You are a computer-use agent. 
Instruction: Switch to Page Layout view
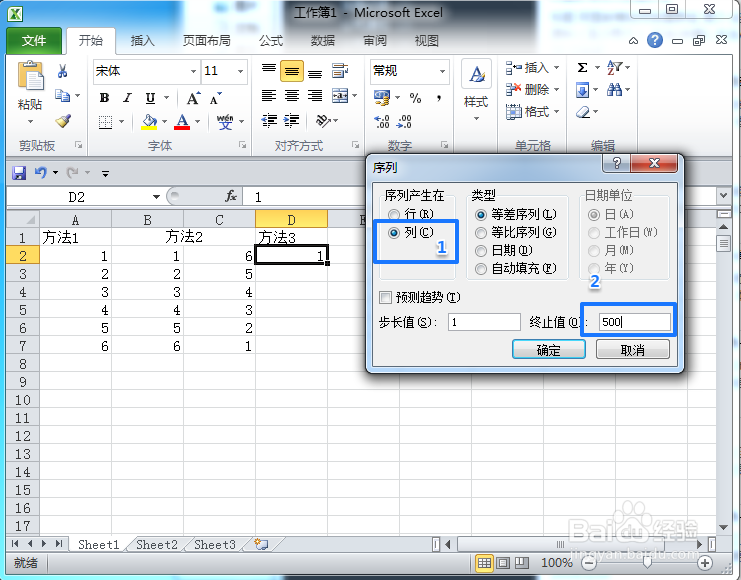tap(503, 563)
